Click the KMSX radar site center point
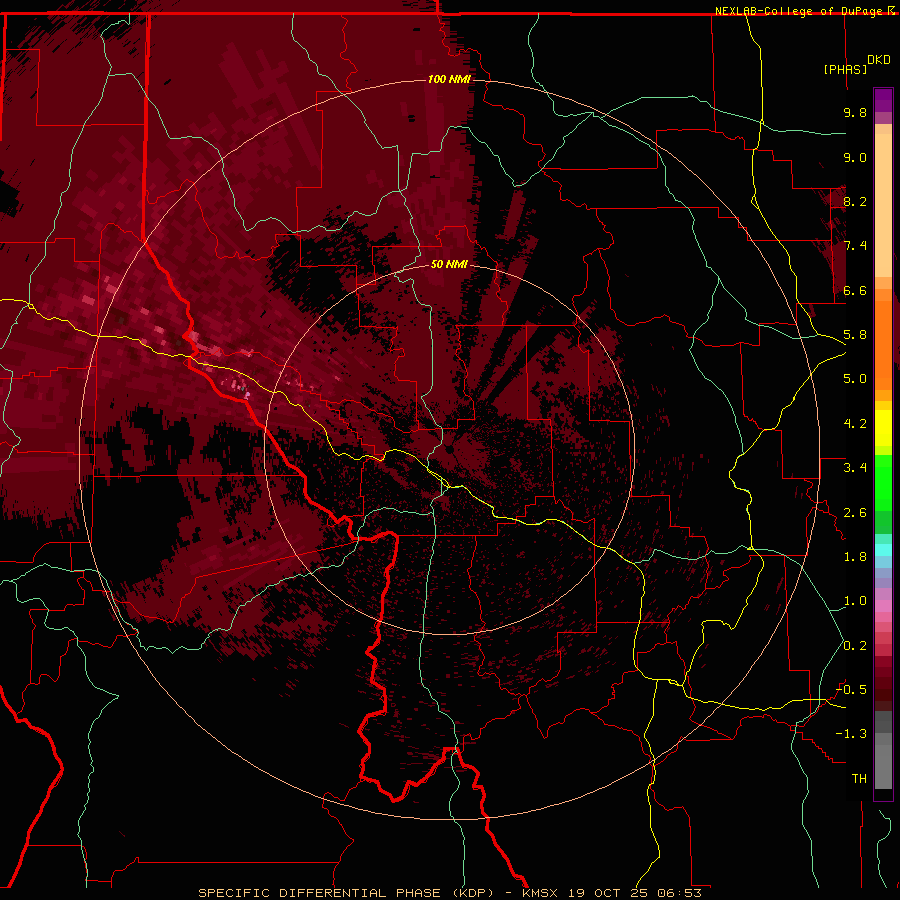The image size is (900, 900). click(x=449, y=449)
